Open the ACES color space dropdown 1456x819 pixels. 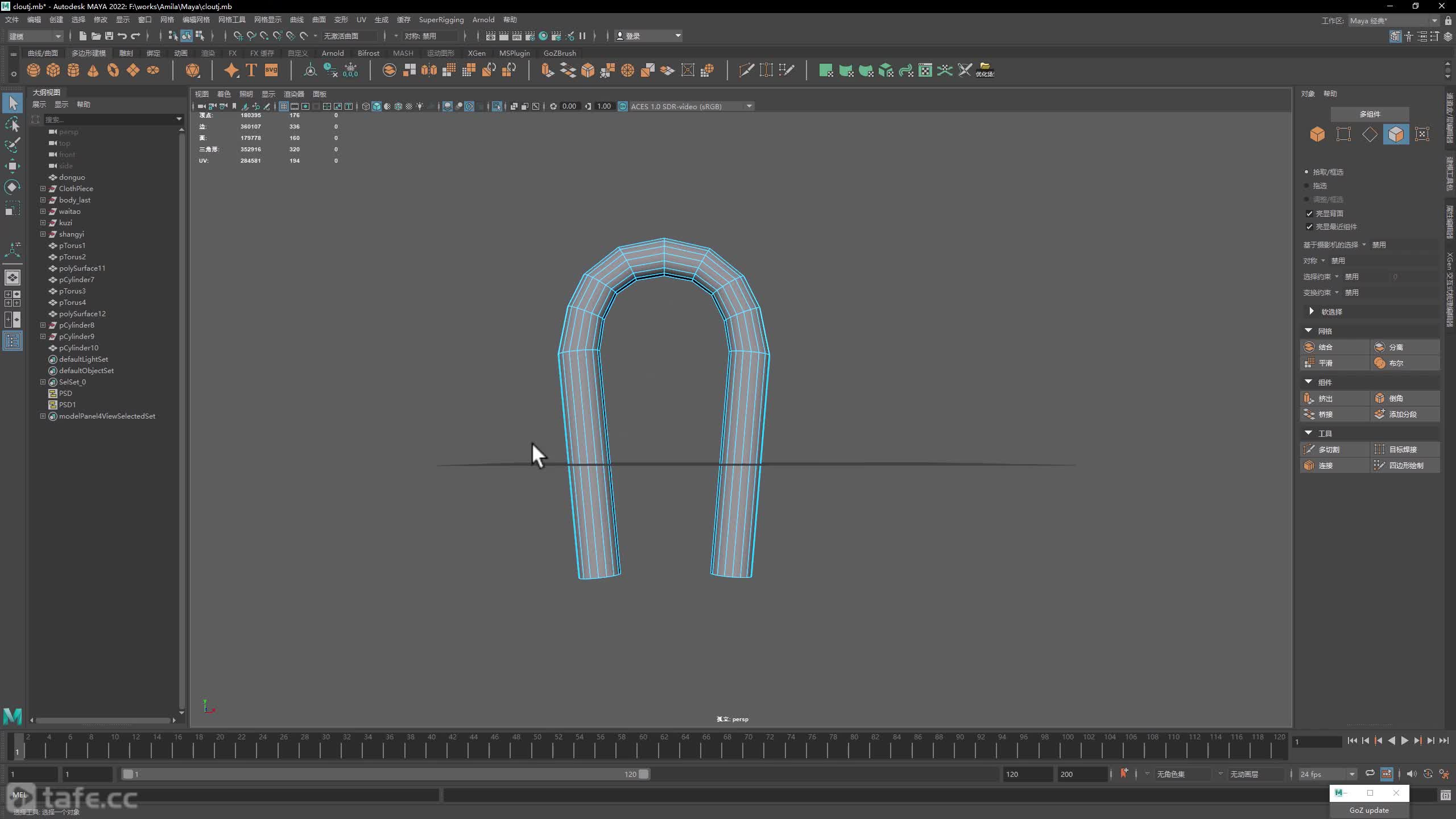(x=691, y=106)
